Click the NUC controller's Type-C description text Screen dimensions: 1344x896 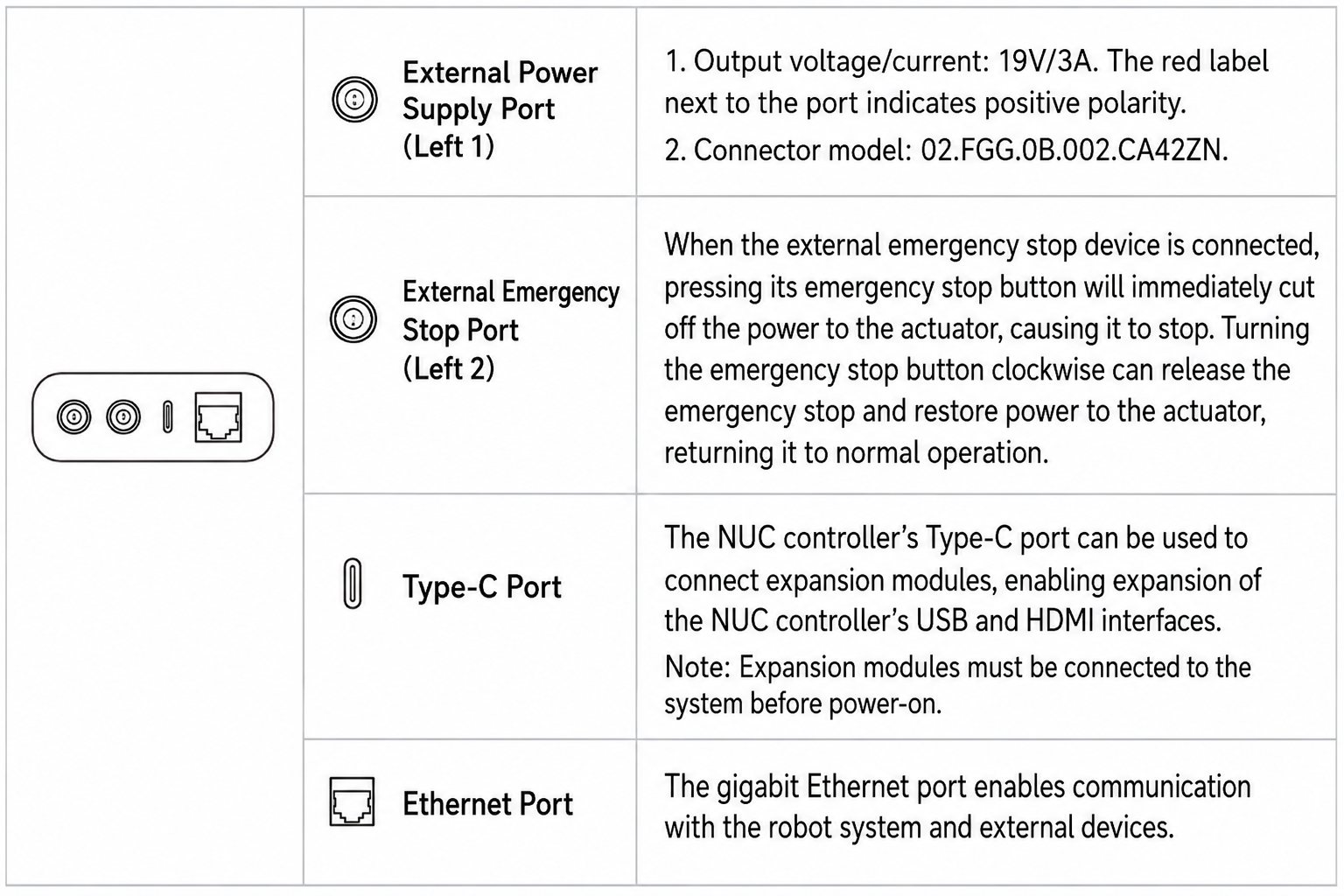[x=962, y=579]
